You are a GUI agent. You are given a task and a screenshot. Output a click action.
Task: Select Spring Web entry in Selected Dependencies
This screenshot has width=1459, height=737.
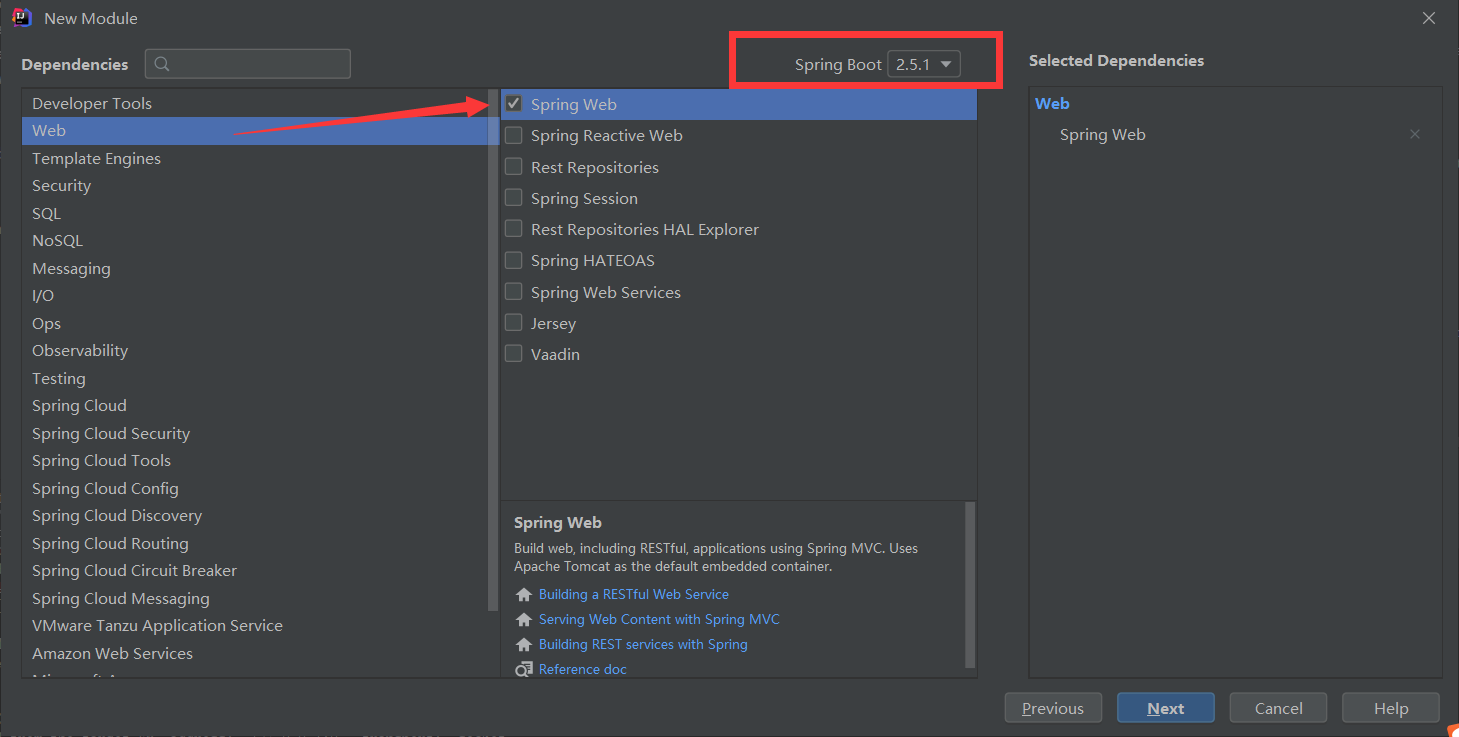click(1103, 135)
